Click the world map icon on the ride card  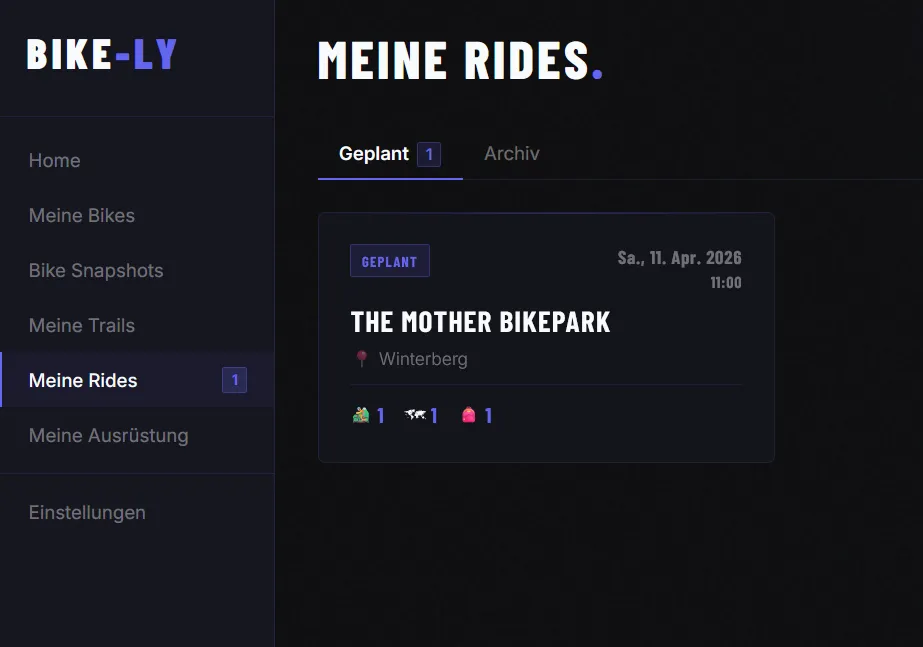[414, 414]
